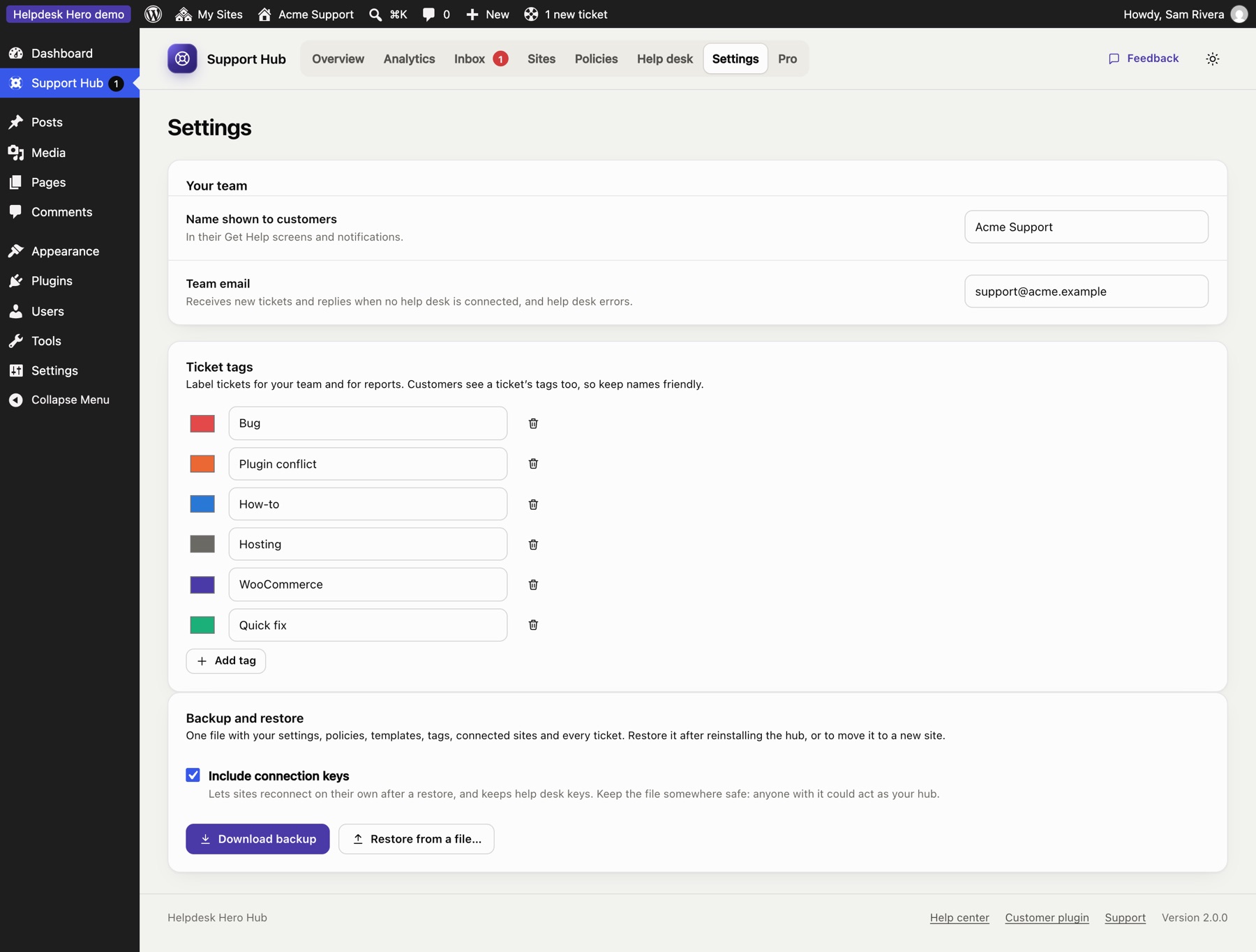Click Restore from a file...
This screenshot has height=952, width=1256.
(x=417, y=839)
